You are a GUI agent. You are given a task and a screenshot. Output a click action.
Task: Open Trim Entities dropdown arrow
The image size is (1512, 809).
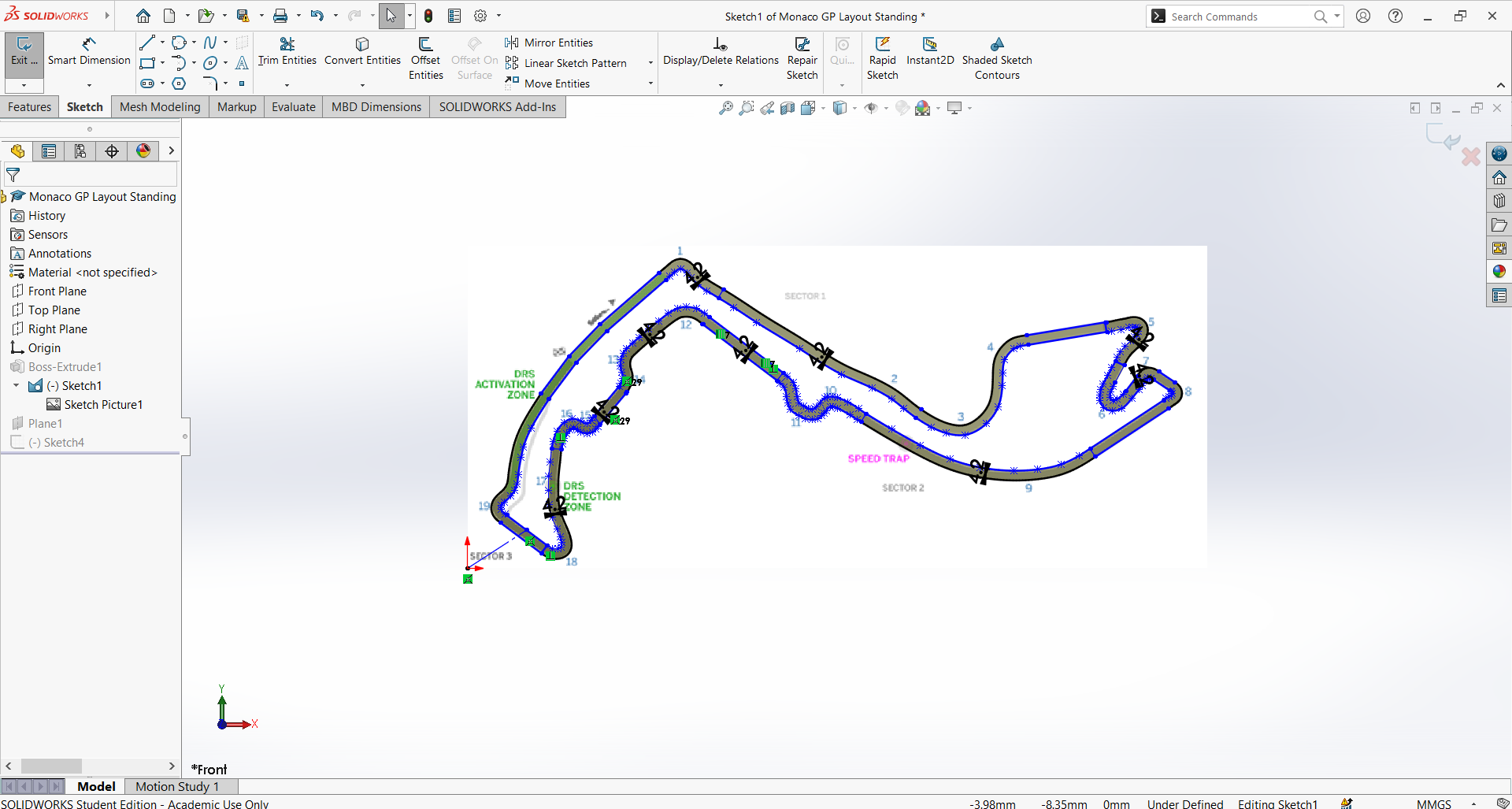(x=287, y=84)
